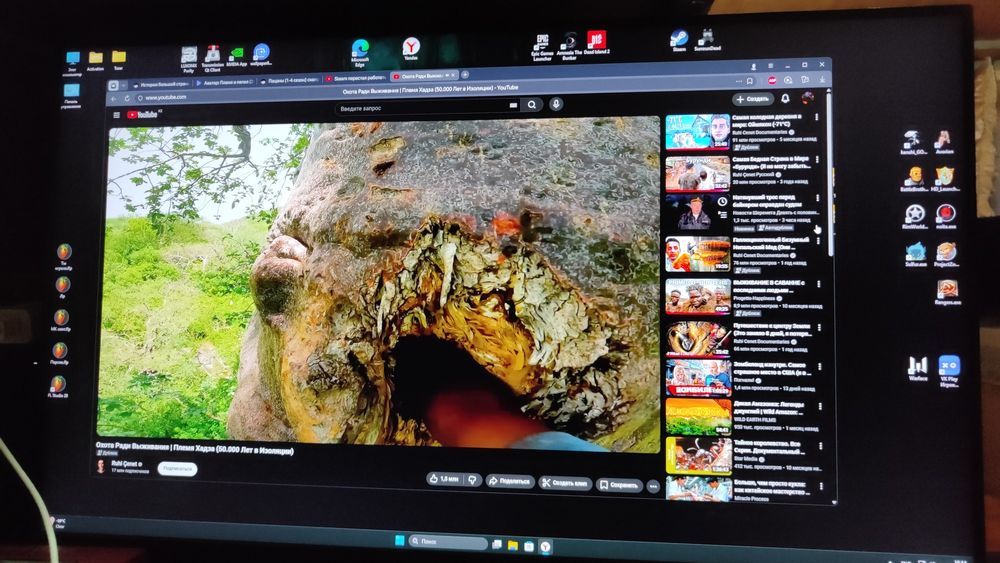Open the Yandex browser taskbar icon
Image resolution: width=1000 pixels, height=563 pixels.
pos(545,547)
